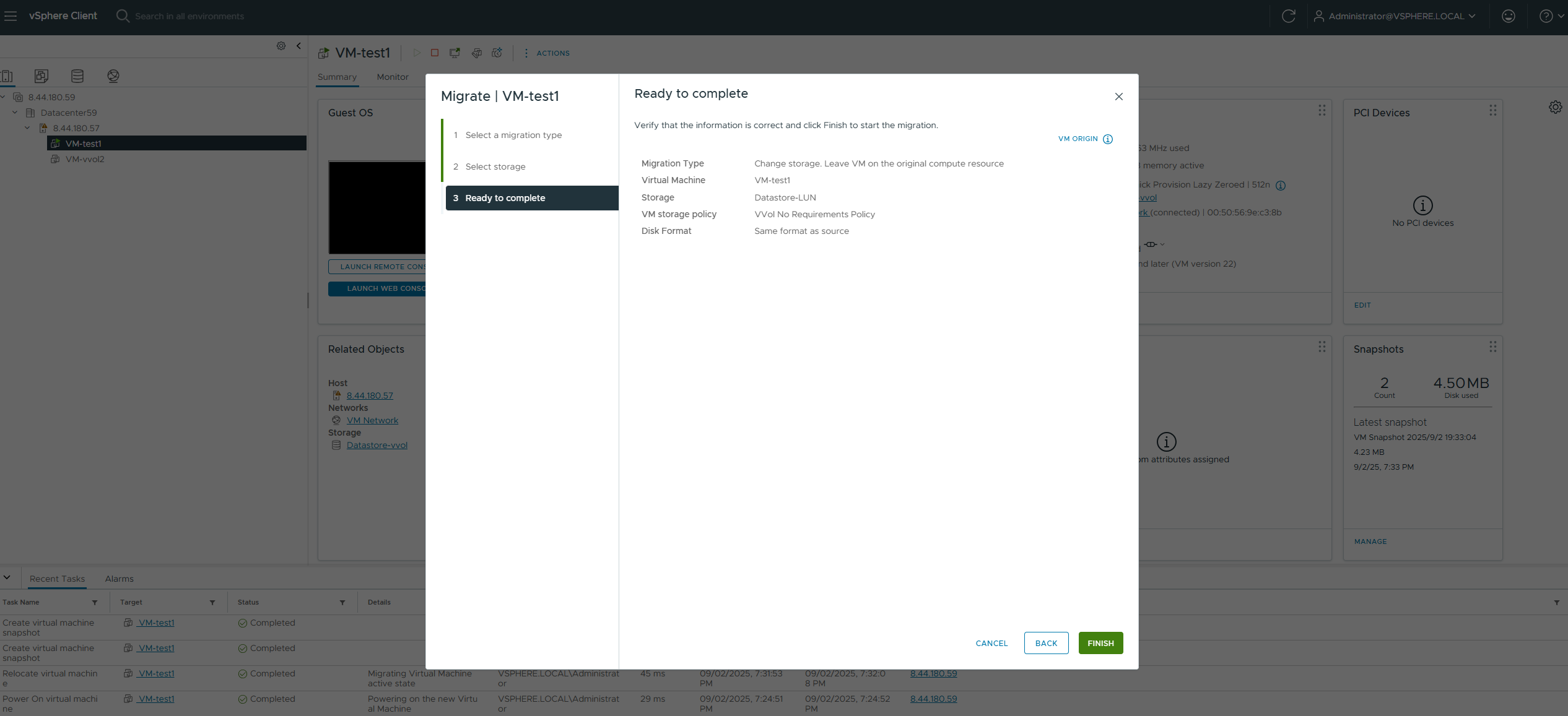This screenshot has height=716, width=1568.
Task: Switch to Hosts and Clusters inventory view
Action: click(7, 76)
